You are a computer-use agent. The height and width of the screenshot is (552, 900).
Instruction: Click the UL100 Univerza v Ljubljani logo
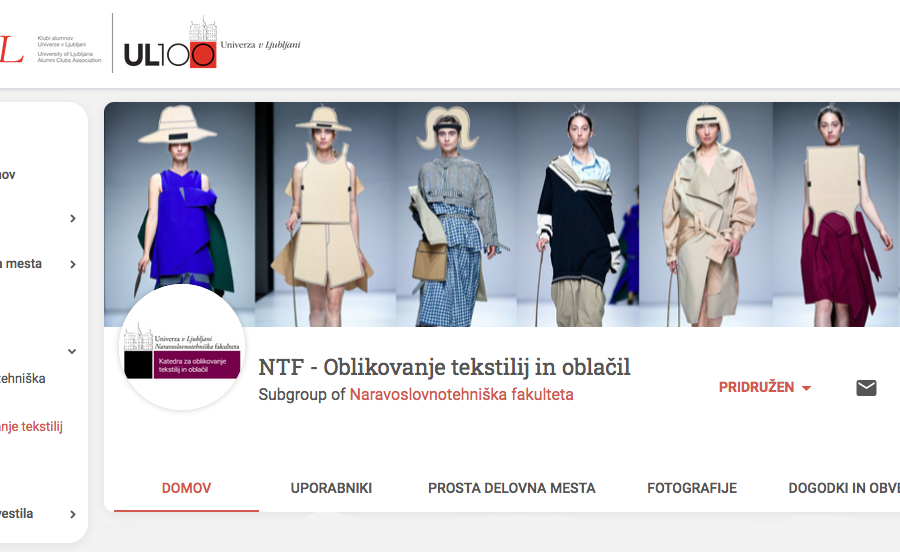212,43
